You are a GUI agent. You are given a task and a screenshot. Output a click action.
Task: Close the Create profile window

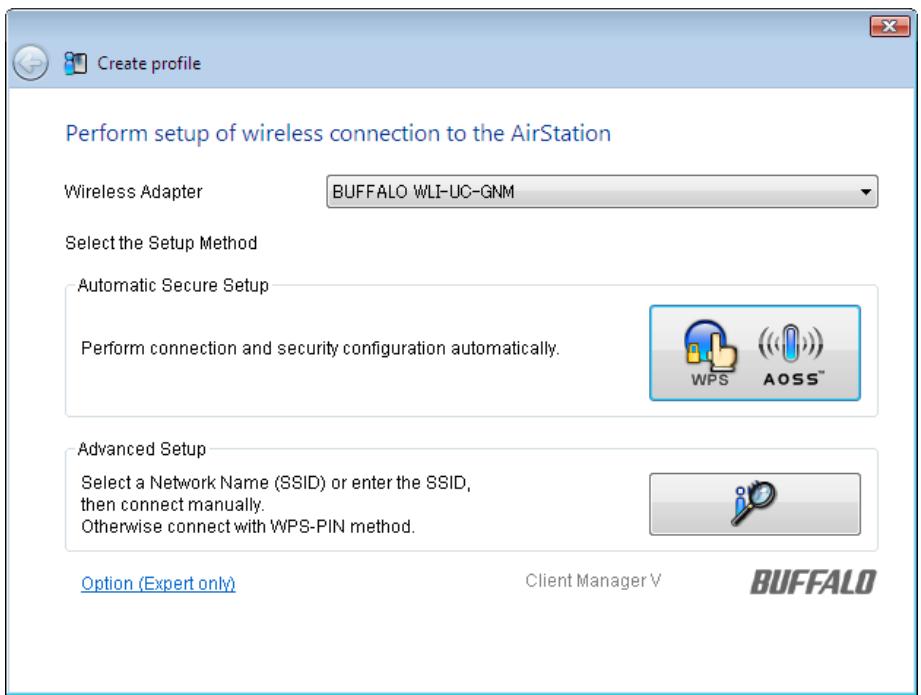(889, 26)
